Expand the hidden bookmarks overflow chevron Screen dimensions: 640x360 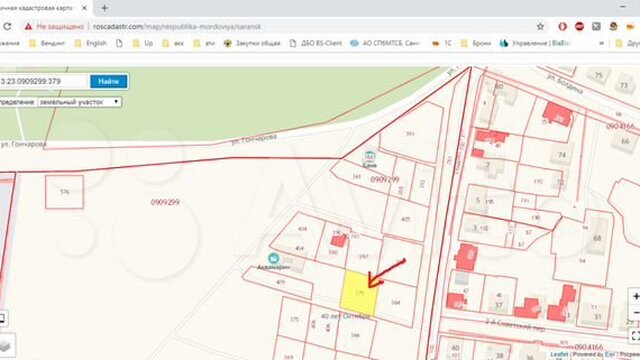(601, 43)
